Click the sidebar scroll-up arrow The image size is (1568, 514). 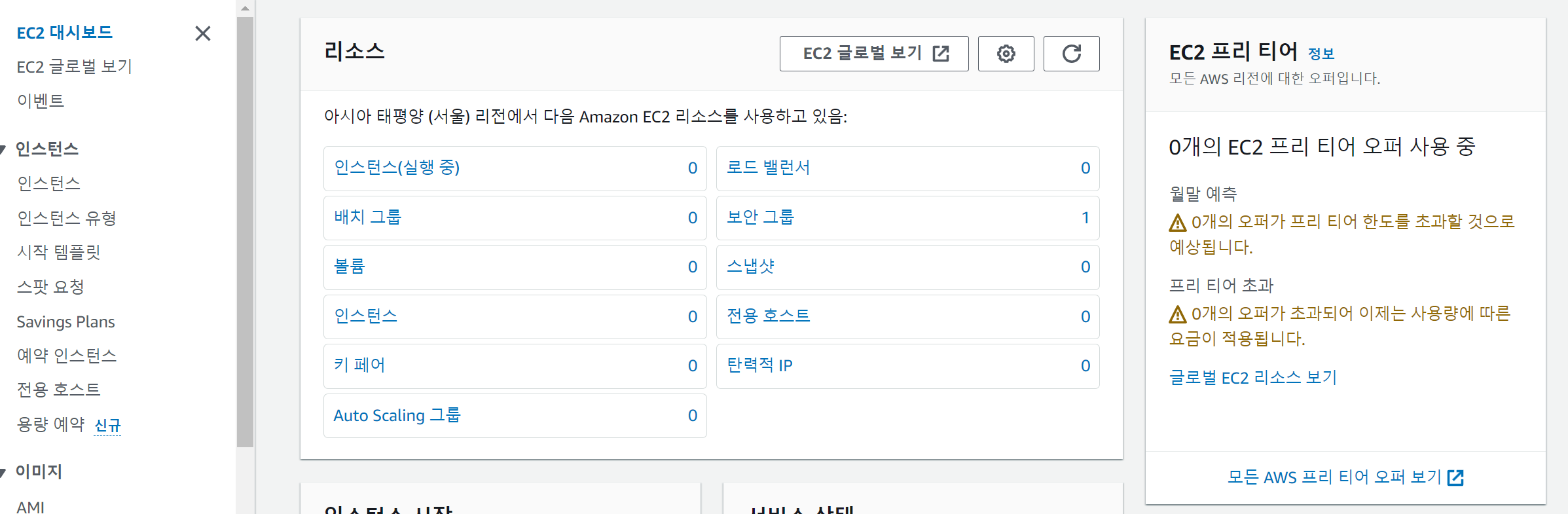click(x=245, y=9)
